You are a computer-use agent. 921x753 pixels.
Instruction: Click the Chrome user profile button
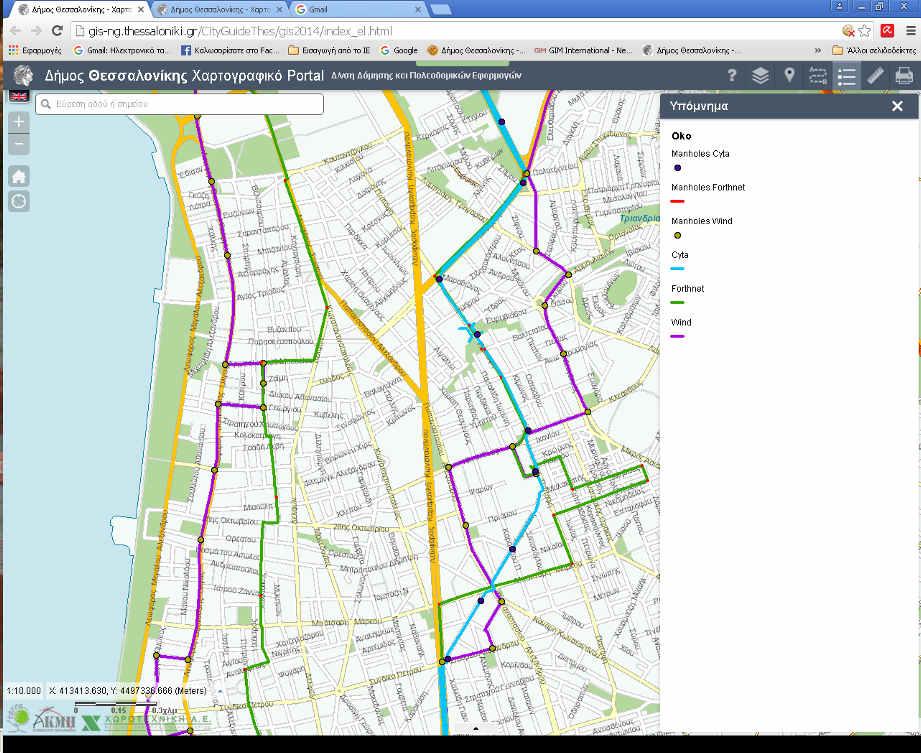[x=839, y=6]
